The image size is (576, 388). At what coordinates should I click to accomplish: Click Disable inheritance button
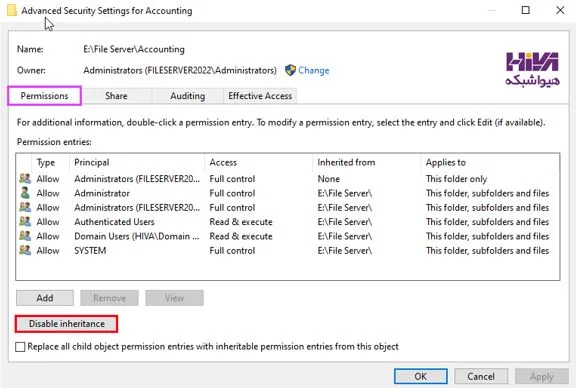click(66, 324)
